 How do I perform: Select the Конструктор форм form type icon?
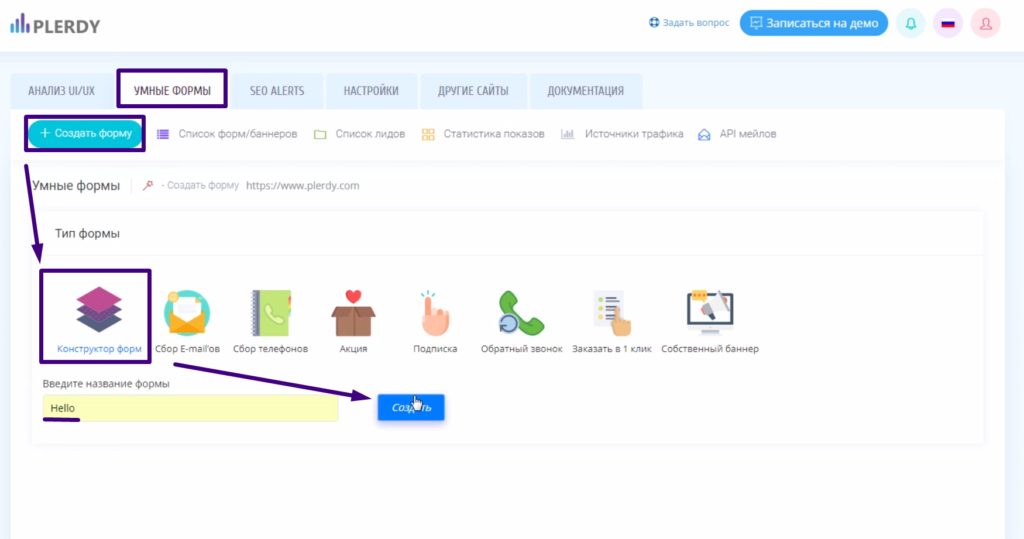[x=97, y=309]
